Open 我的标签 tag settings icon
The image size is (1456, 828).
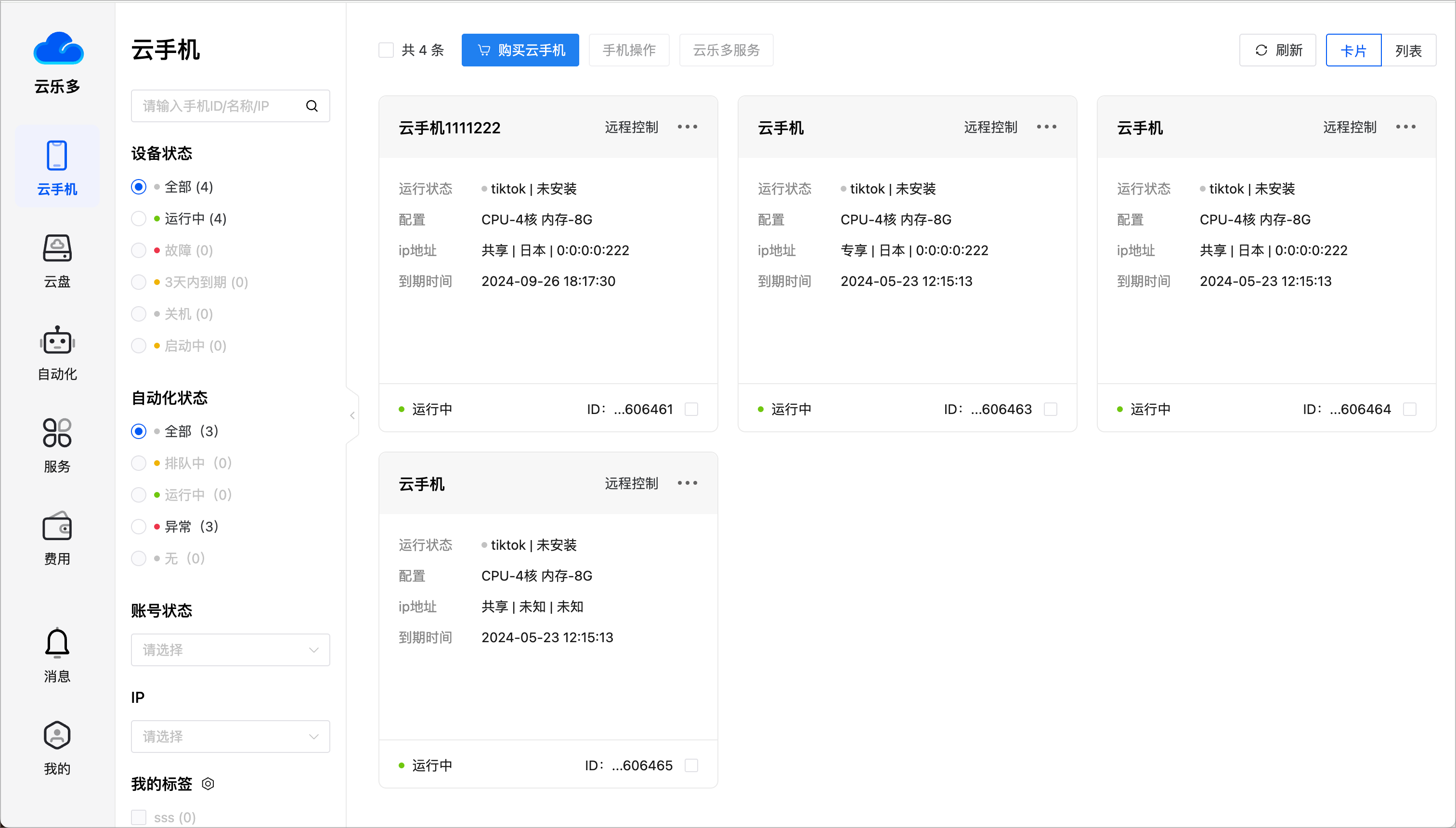pos(208,784)
